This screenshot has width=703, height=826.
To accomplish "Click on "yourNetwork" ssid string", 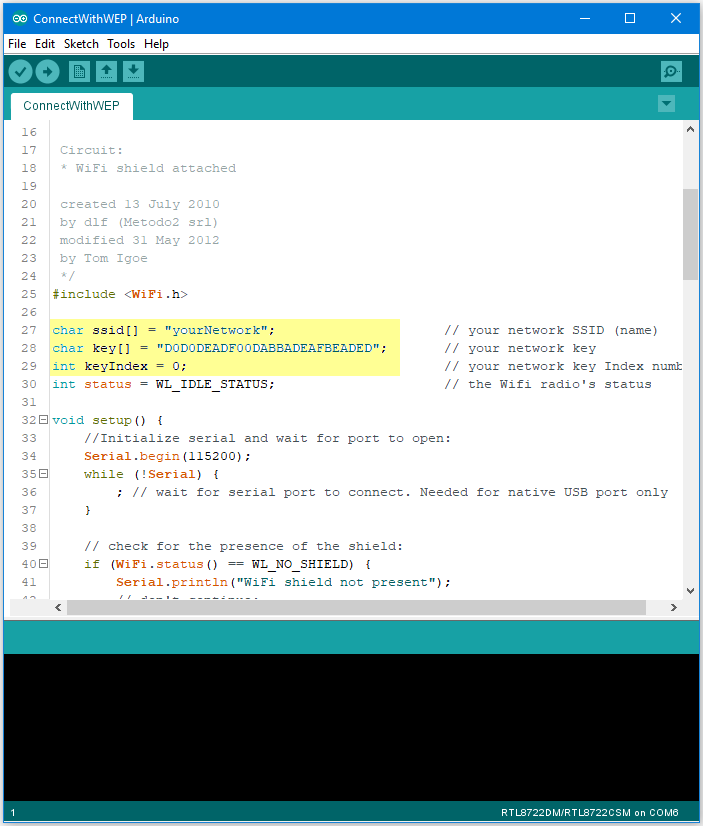I will pos(215,330).
